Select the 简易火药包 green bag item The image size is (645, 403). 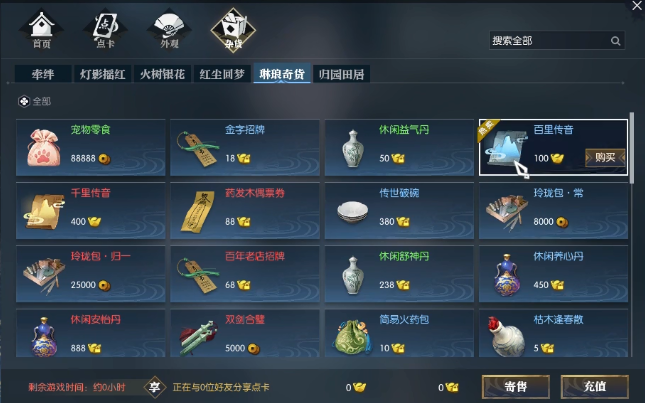[x=399, y=333]
